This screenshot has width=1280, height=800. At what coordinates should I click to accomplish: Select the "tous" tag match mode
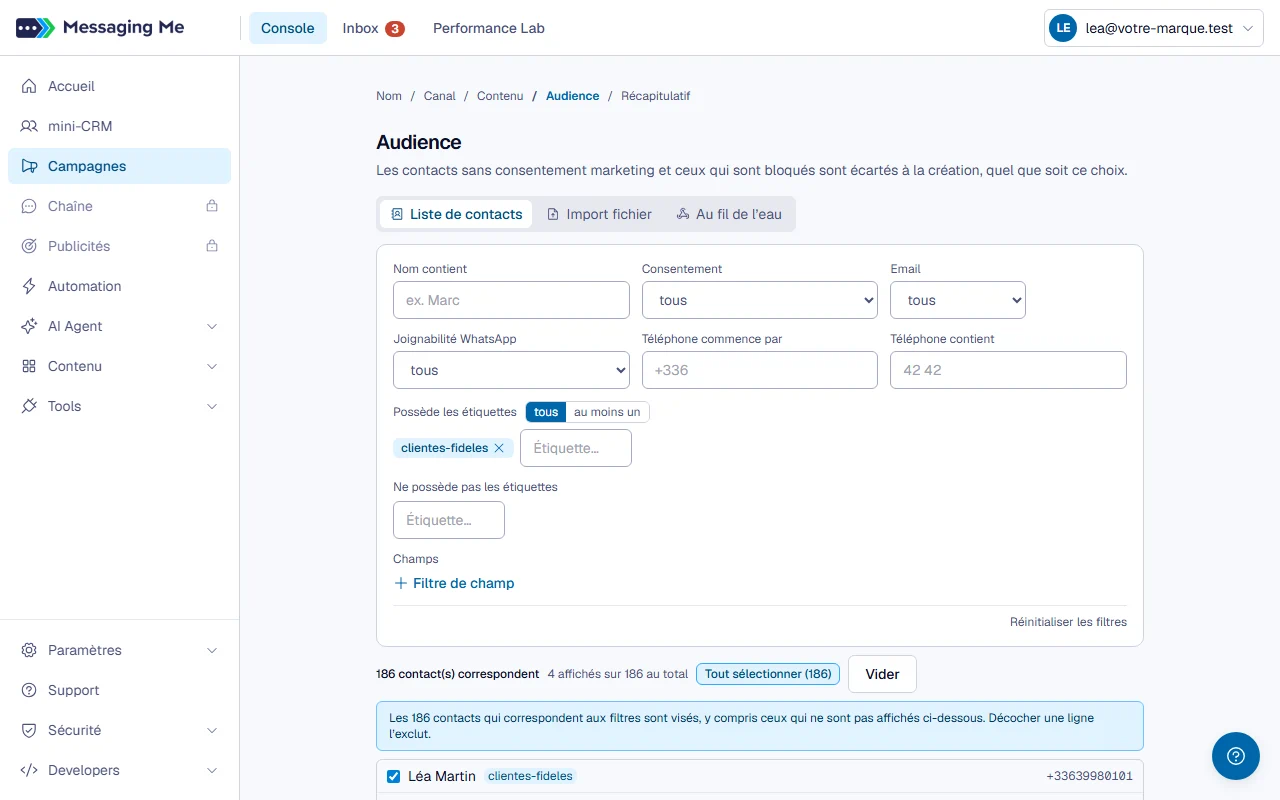pos(546,412)
